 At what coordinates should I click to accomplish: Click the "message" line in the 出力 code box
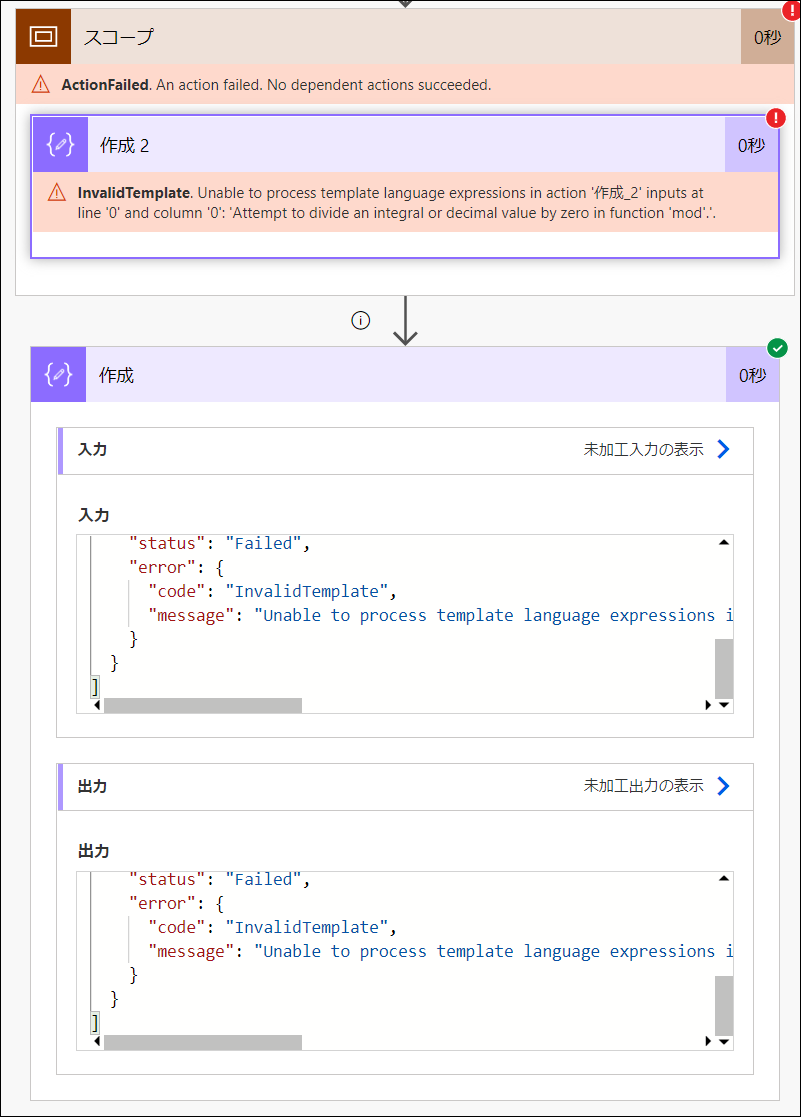click(x=440, y=952)
